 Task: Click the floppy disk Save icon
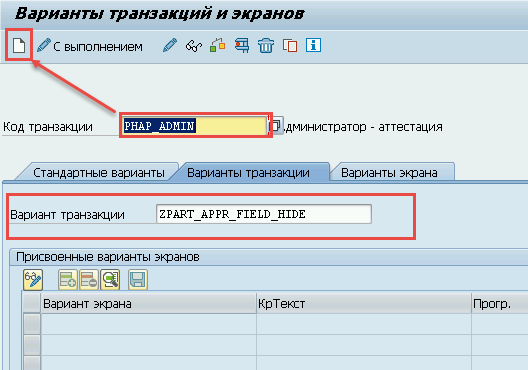coord(138,280)
